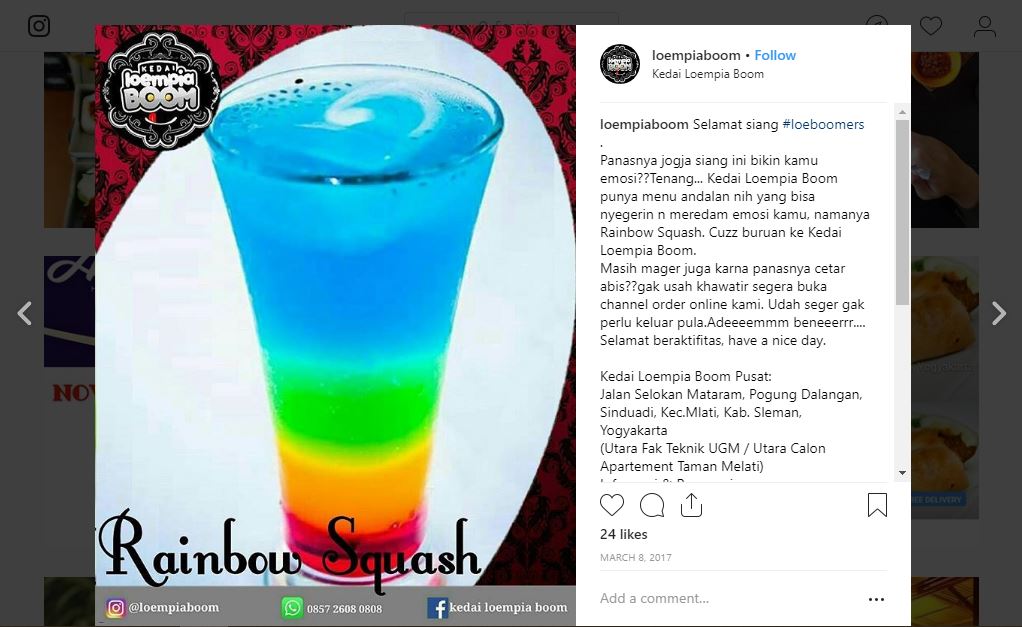Open activity heart icon in top bar

tap(931, 26)
